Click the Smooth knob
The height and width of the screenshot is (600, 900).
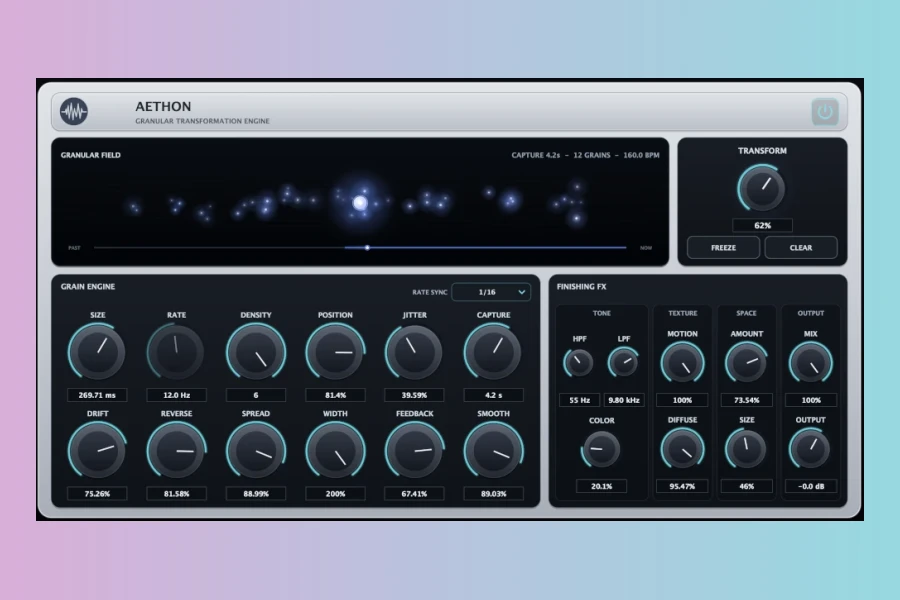493,450
